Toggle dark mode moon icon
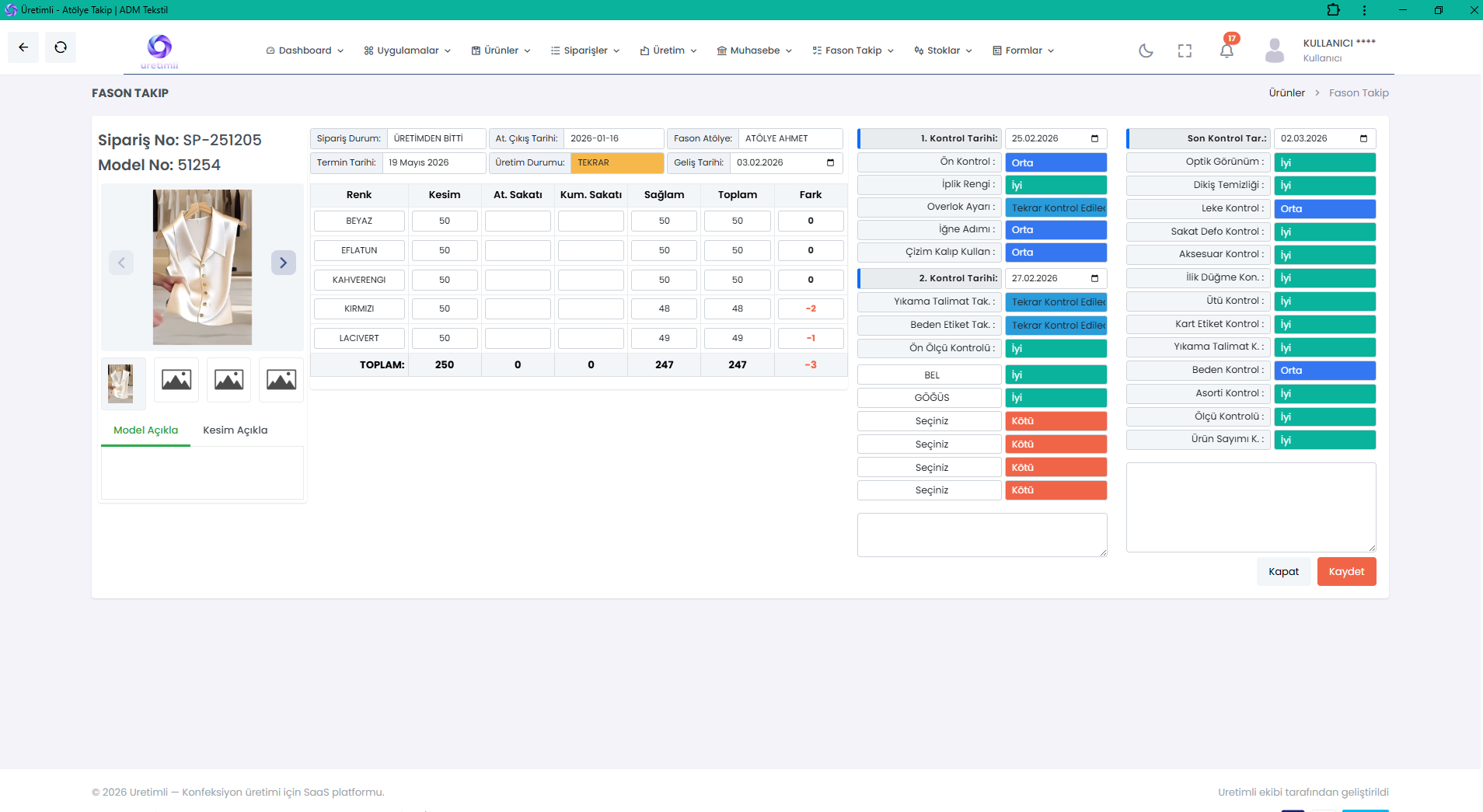 1146,51
